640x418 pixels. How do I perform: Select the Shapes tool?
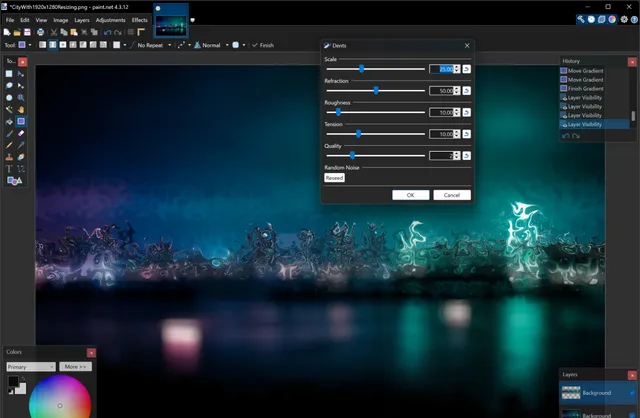(14, 180)
